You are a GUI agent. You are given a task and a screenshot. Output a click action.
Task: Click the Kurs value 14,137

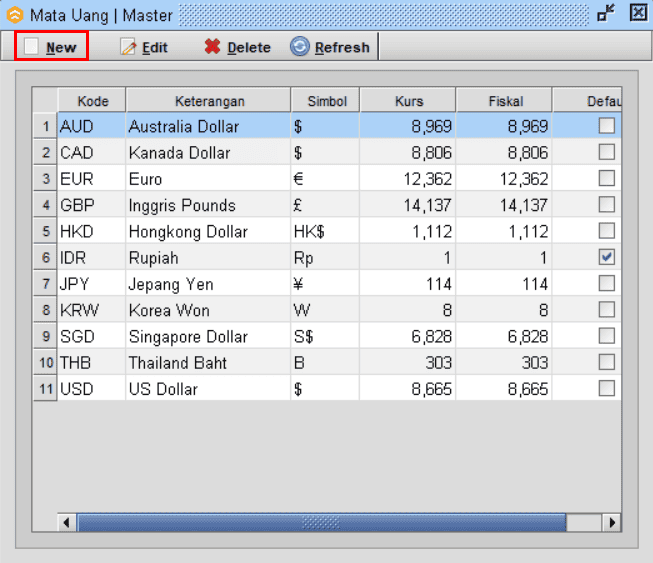click(408, 204)
